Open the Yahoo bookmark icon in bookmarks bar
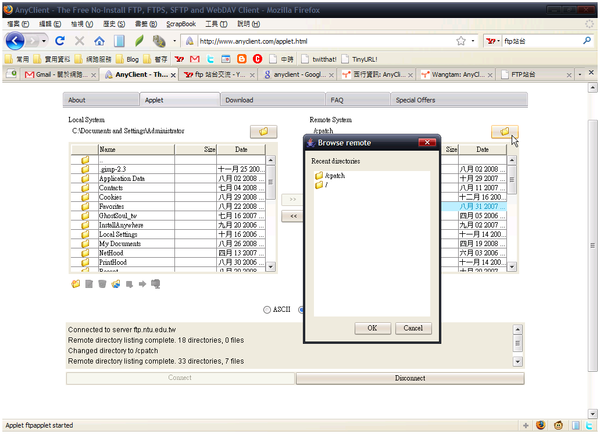This screenshot has height=434, width=600. (x=179, y=59)
